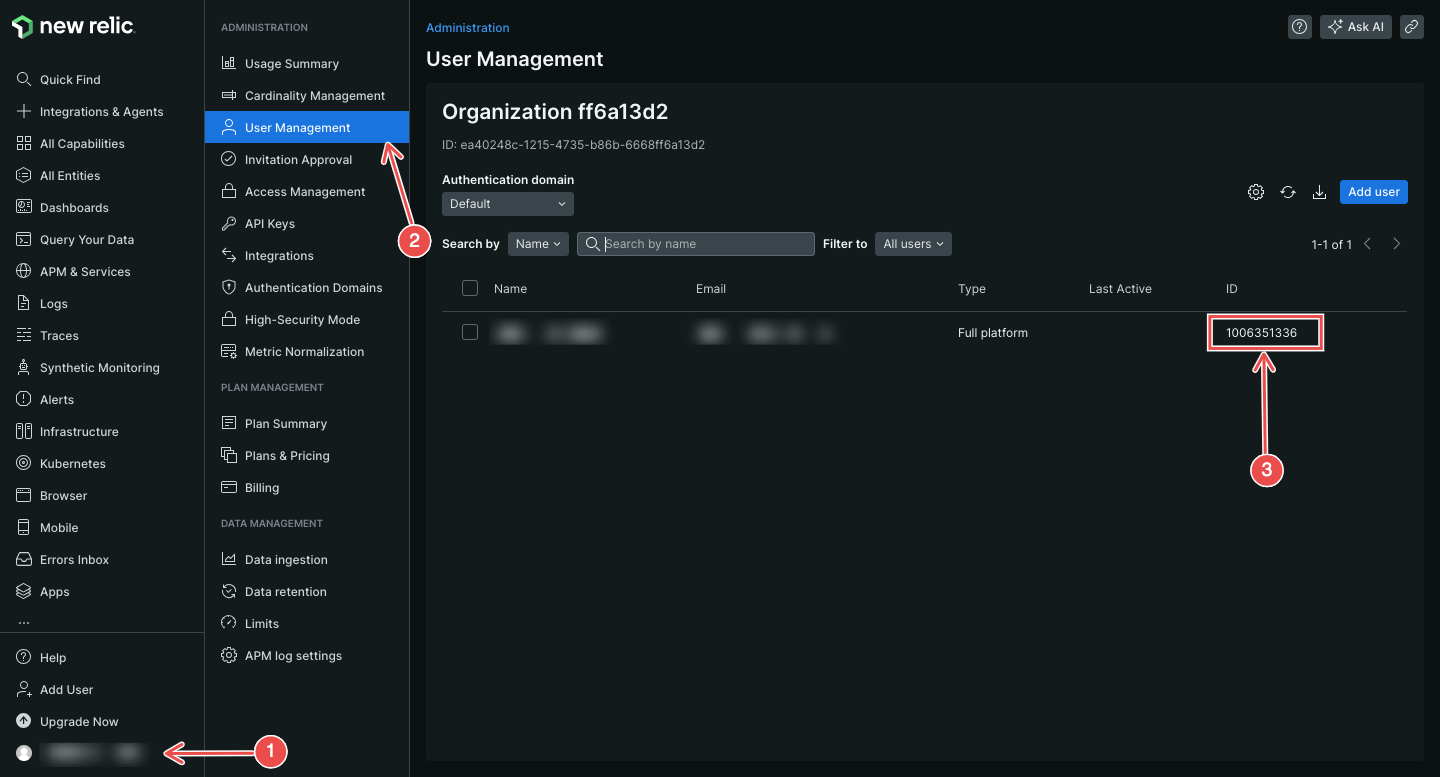Change the Search by Name dropdown
Image resolution: width=1440 pixels, height=777 pixels.
point(538,243)
